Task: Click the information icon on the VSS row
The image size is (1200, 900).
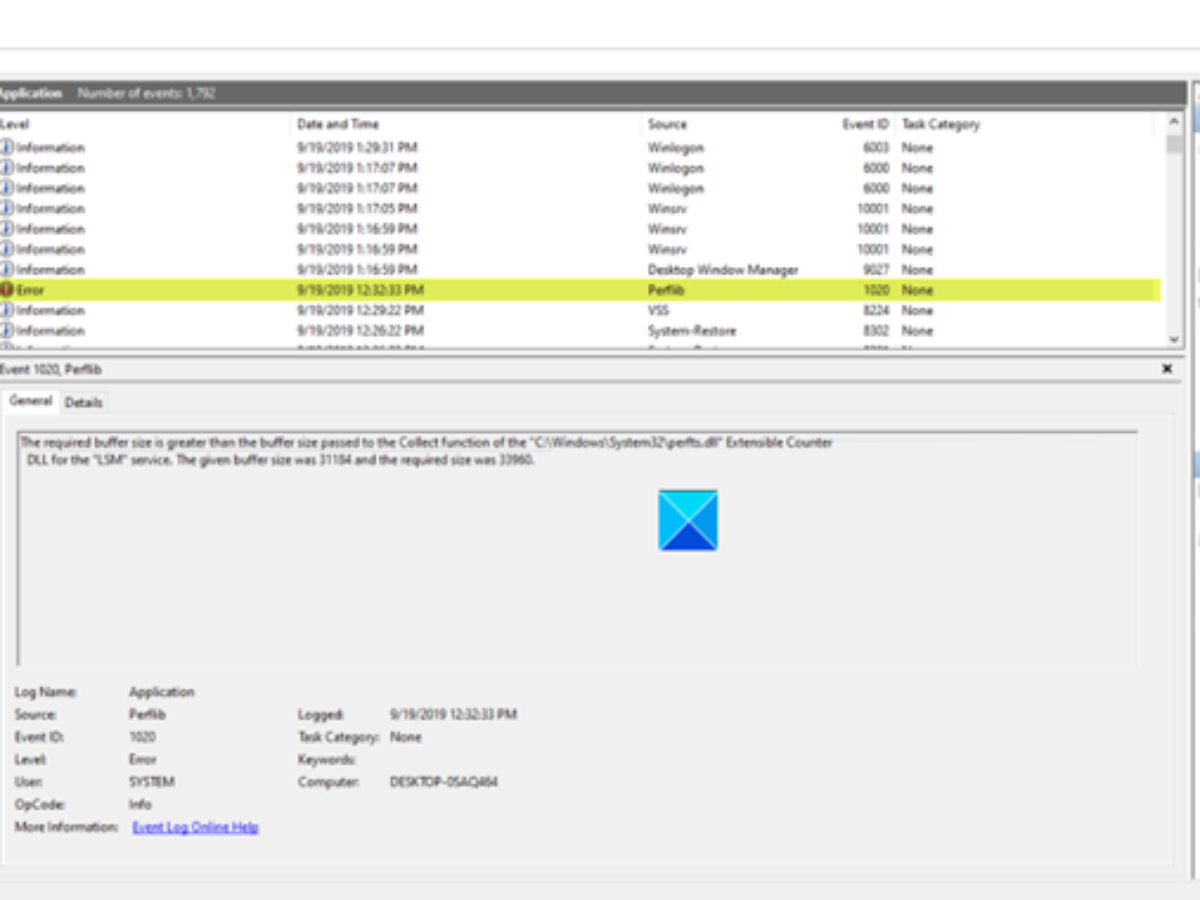Action: pyautogui.click(x=6, y=310)
